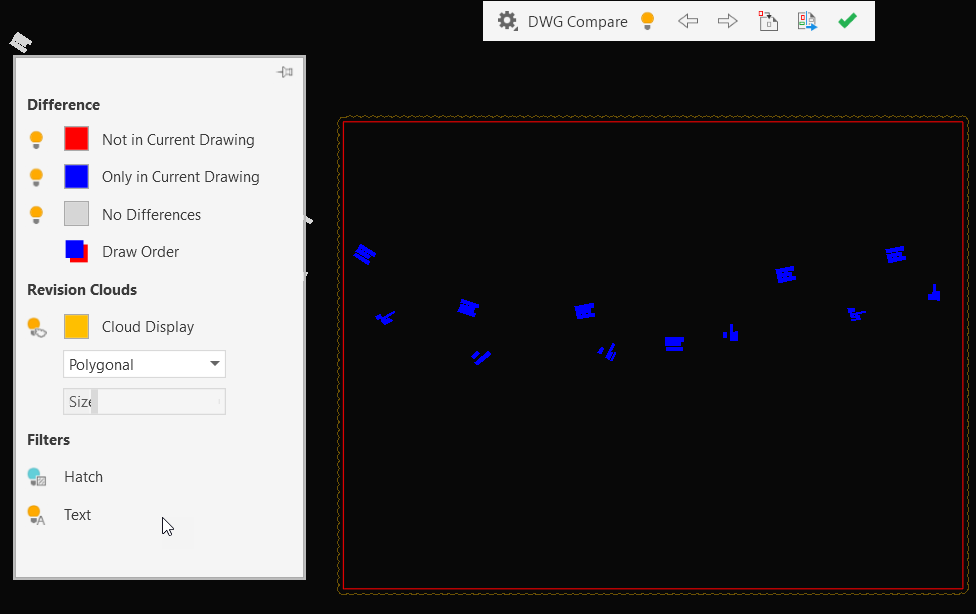Screen dimensions: 976x614
Task: Go to previous difference arrow
Action: click(688, 21)
